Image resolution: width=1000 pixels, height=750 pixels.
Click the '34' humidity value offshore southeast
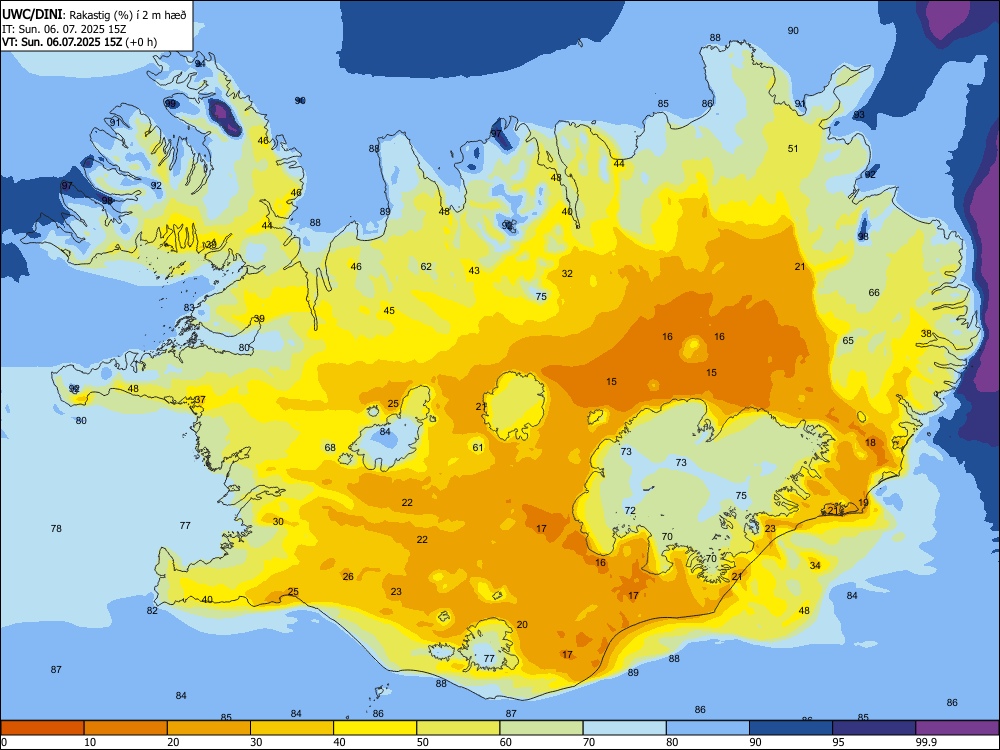[x=815, y=566]
